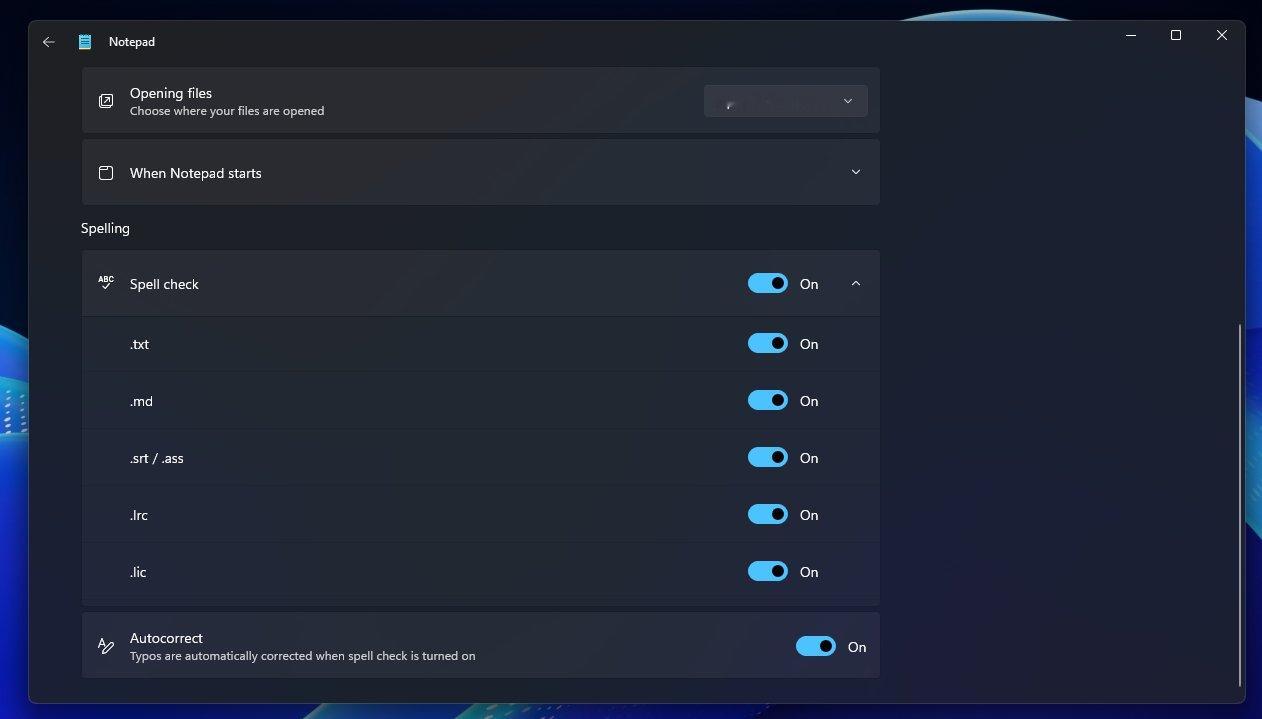1262x719 pixels.
Task: Click the Notepad app icon in title bar
Action: coord(85,42)
